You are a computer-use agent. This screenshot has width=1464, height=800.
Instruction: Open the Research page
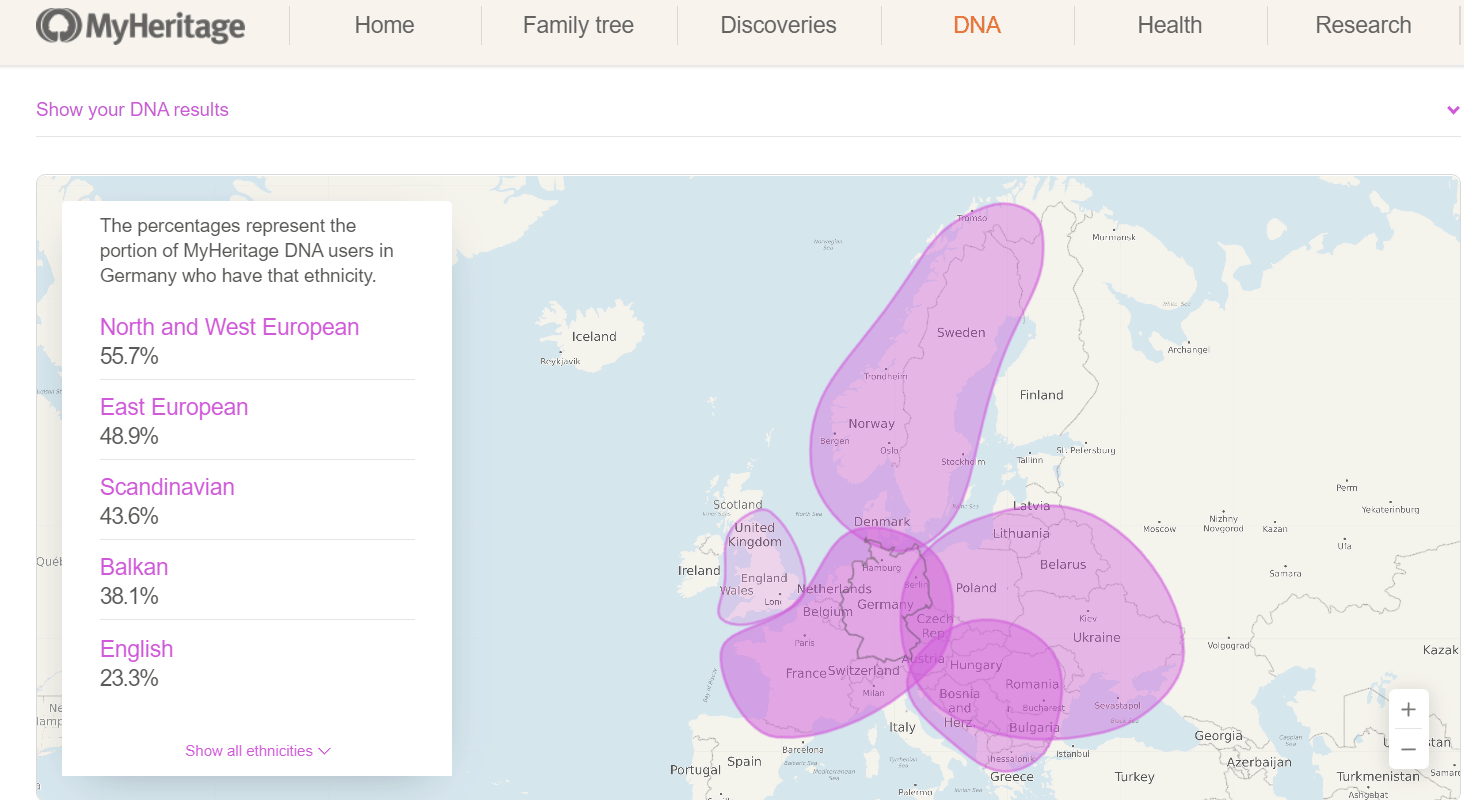click(1363, 25)
